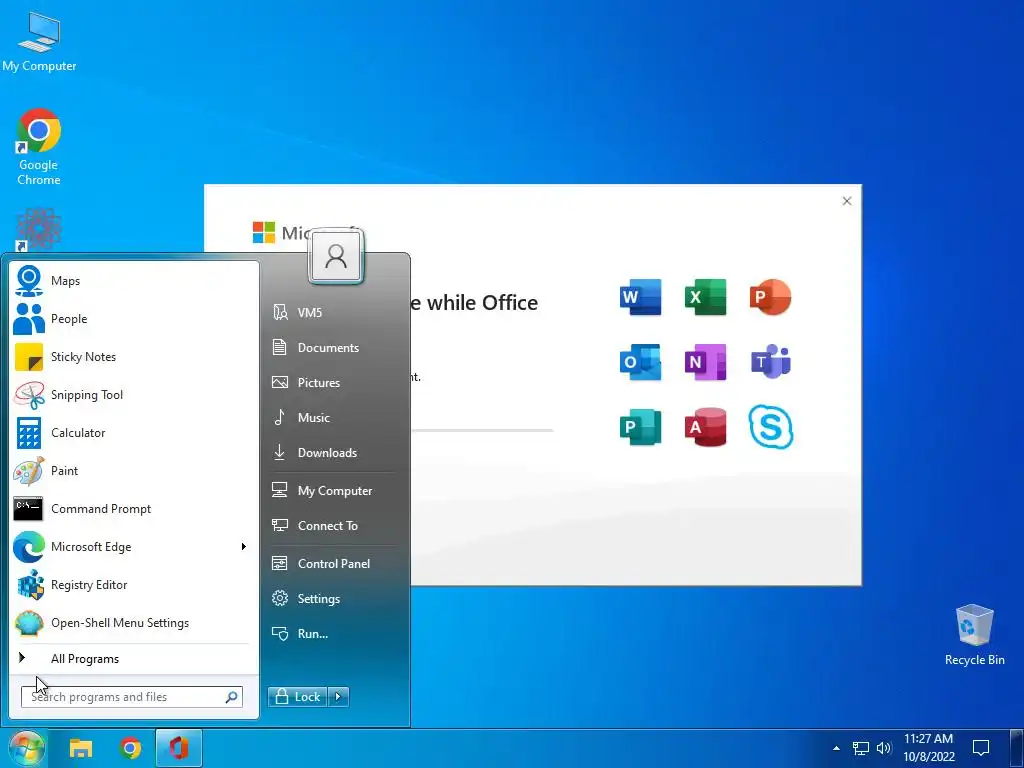1024x768 pixels.
Task: Open Control Panel from start menu
Action: (333, 564)
